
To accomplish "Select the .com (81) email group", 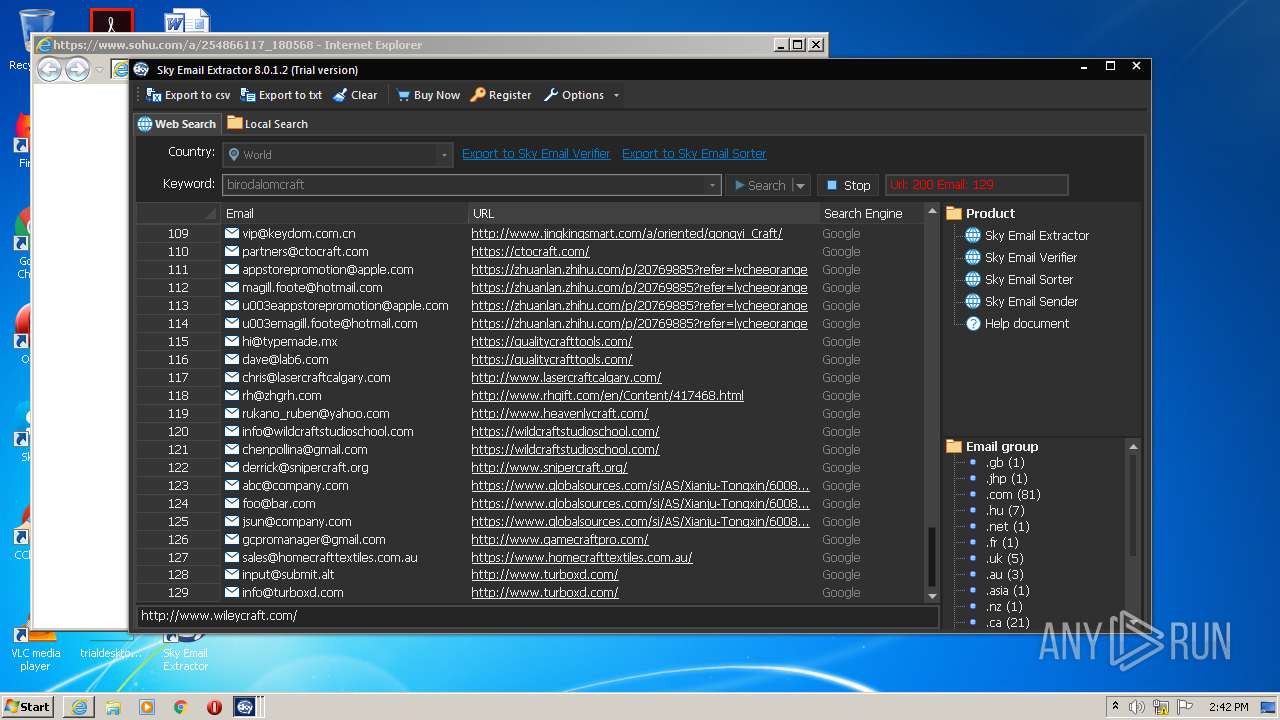I will [x=1013, y=494].
